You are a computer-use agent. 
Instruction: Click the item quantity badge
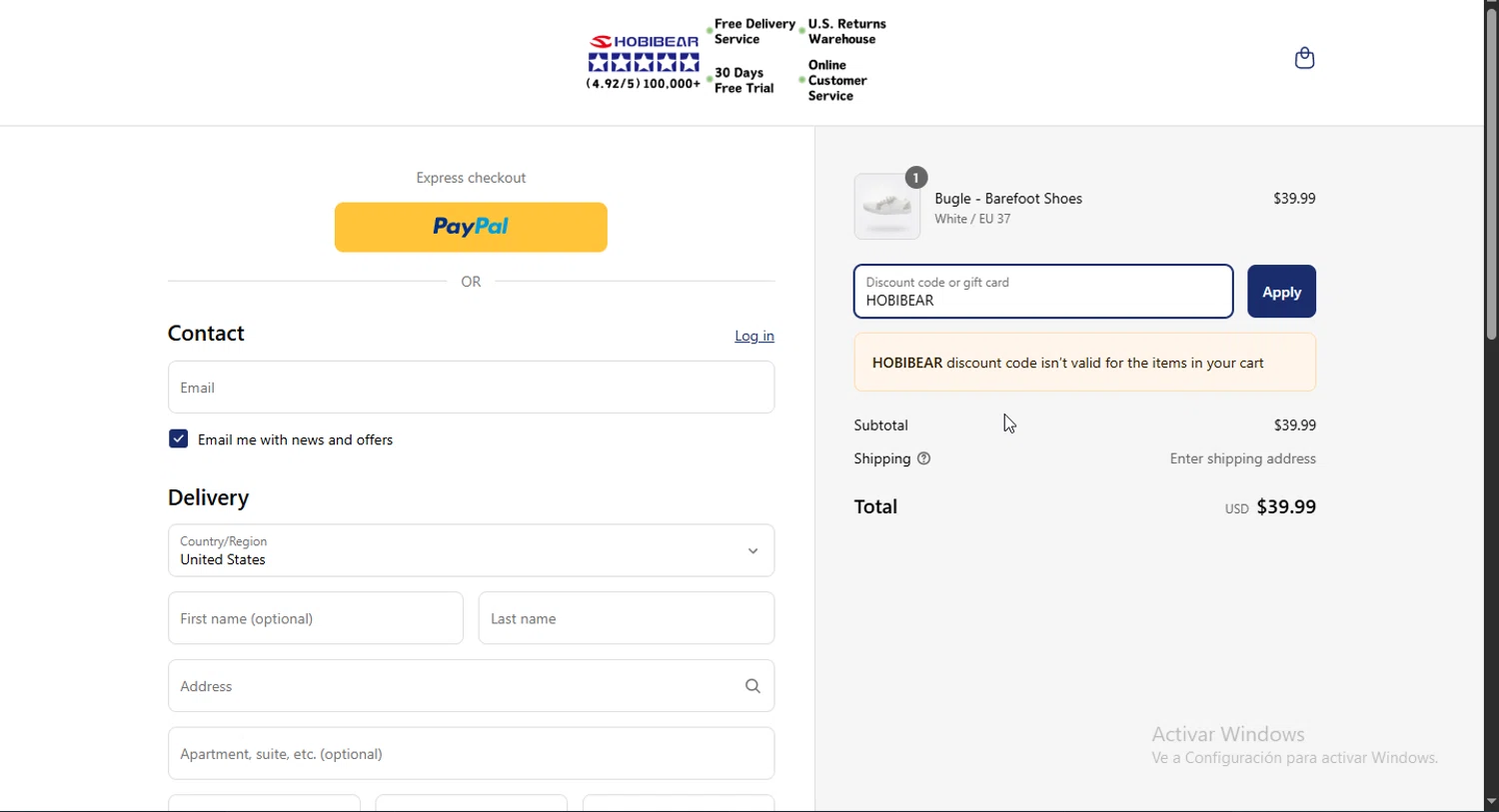(916, 178)
